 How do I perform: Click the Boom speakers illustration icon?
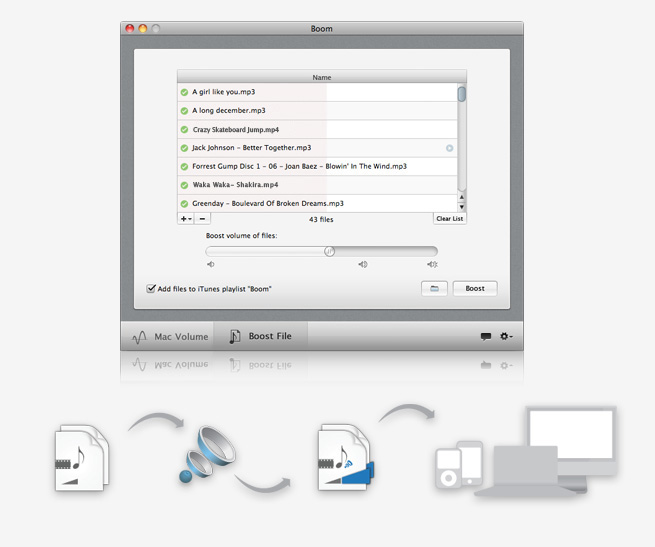(208, 455)
